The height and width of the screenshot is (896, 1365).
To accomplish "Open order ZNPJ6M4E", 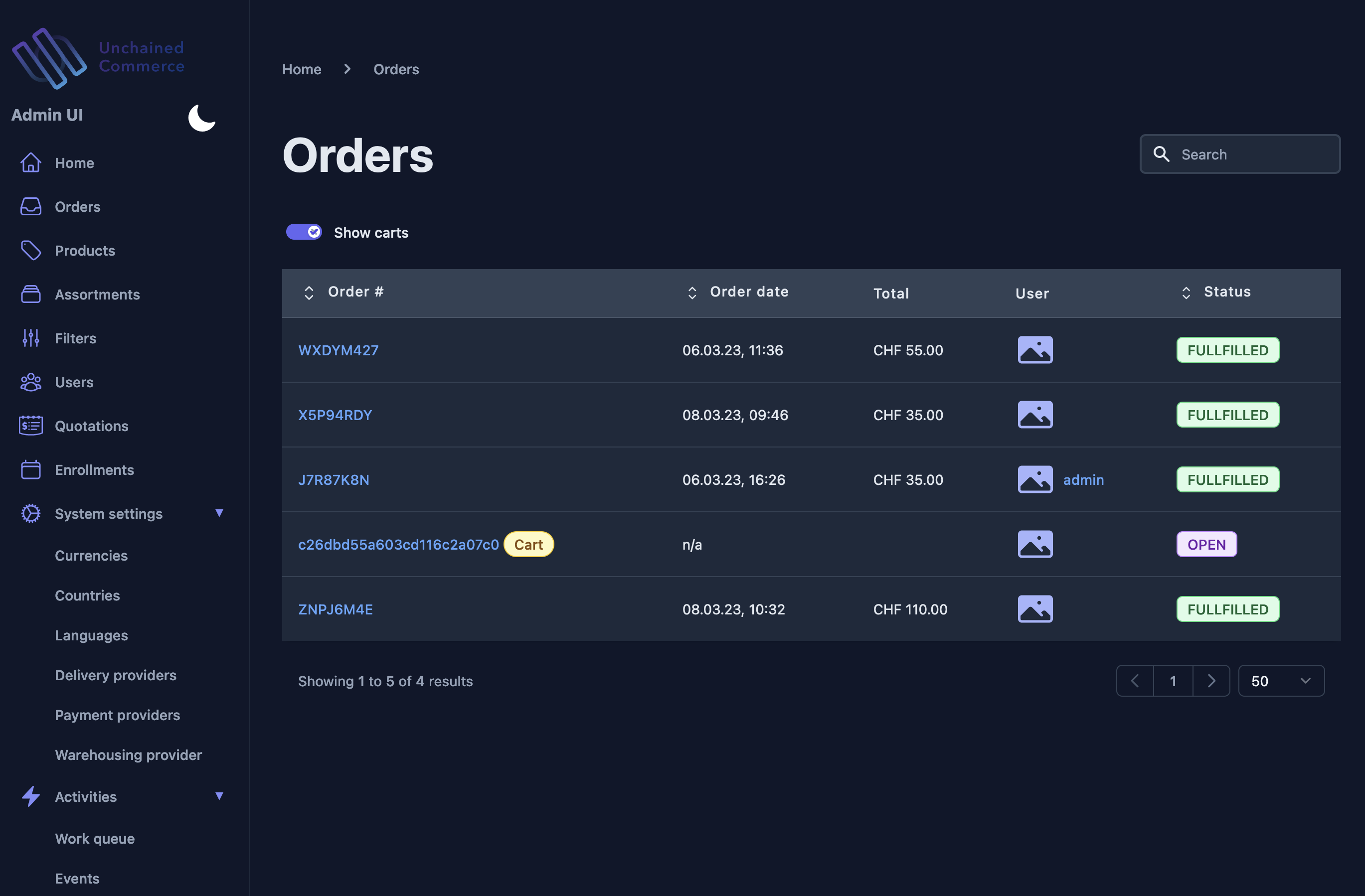I will pyautogui.click(x=336, y=609).
